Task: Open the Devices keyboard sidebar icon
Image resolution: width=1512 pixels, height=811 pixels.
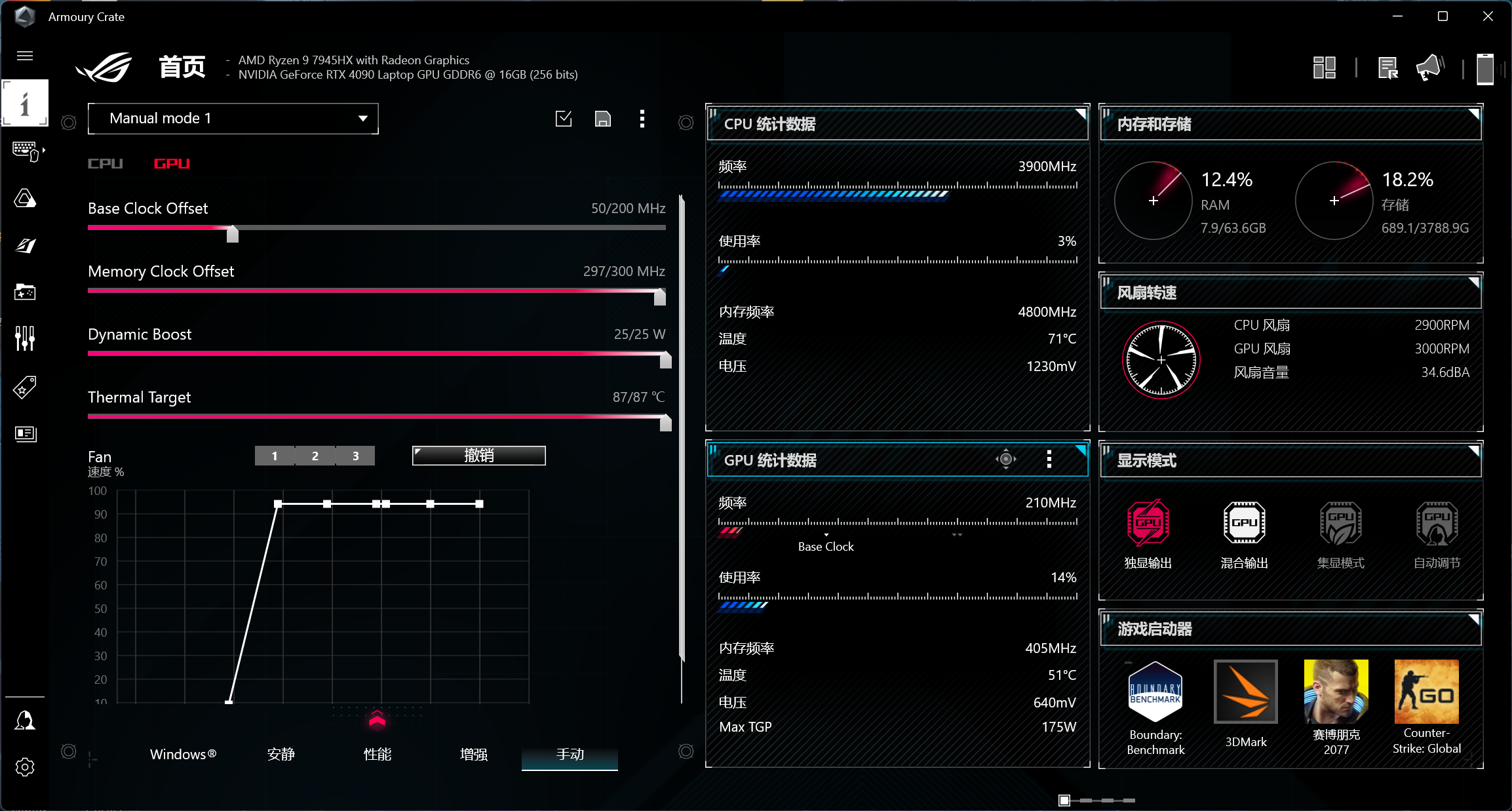Action: pos(26,151)
